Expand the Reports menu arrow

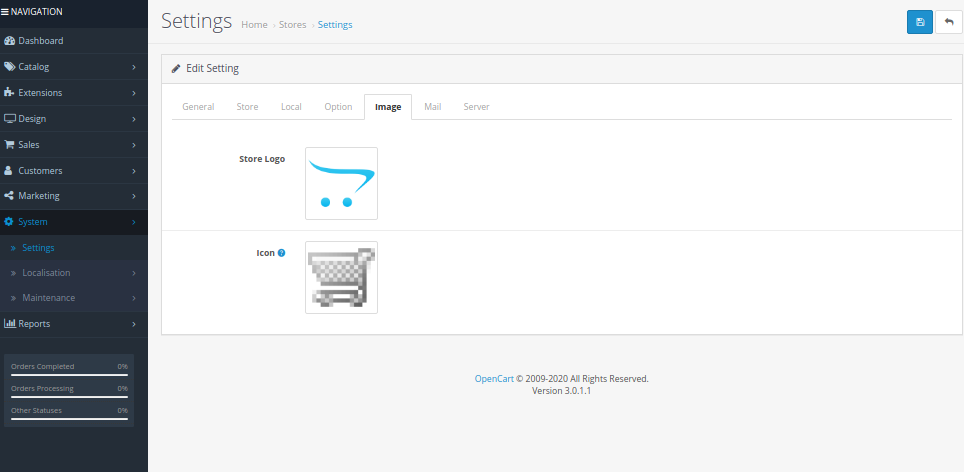(x=133, y=324)
